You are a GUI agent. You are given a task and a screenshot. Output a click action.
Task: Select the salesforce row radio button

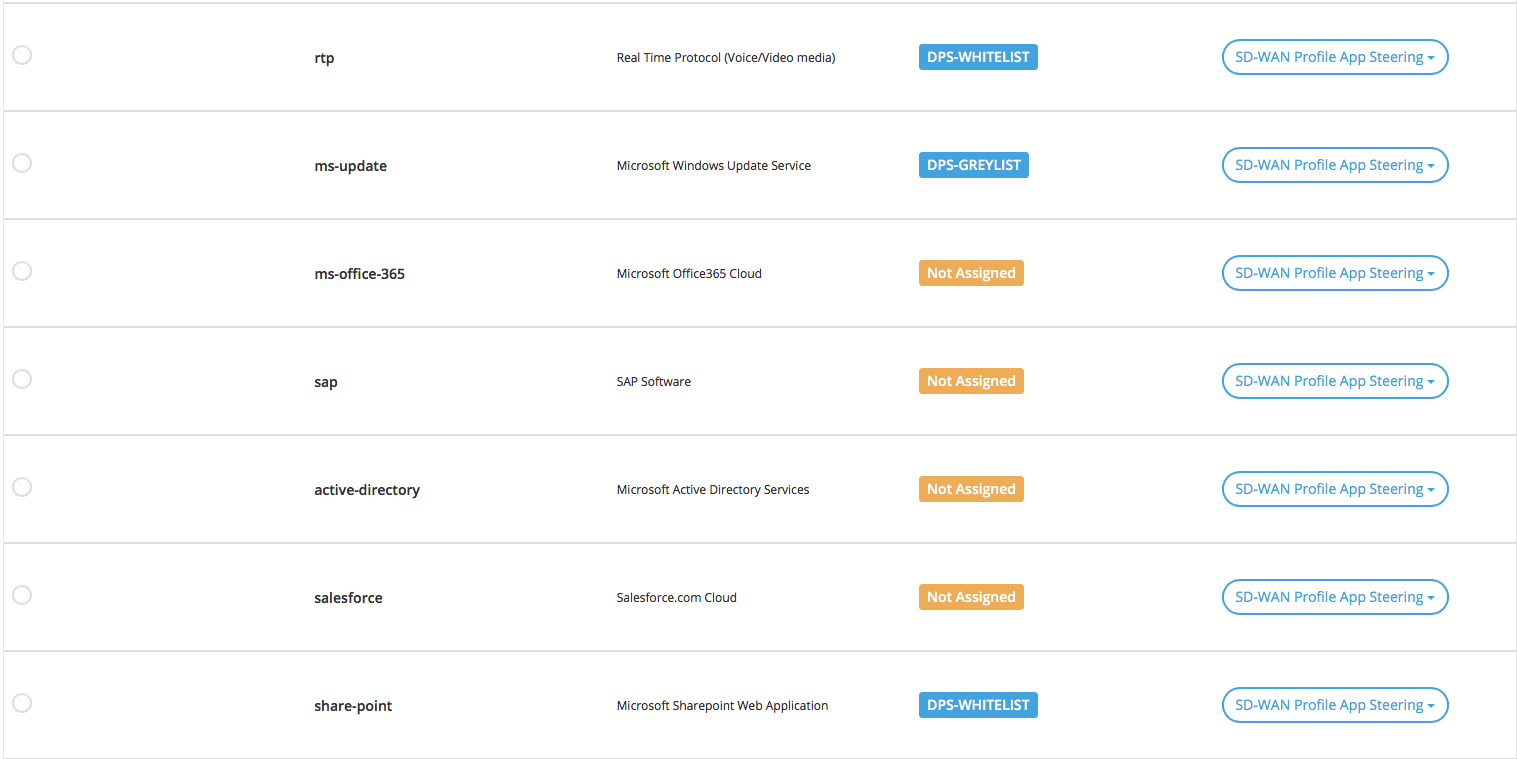(22, 595)
